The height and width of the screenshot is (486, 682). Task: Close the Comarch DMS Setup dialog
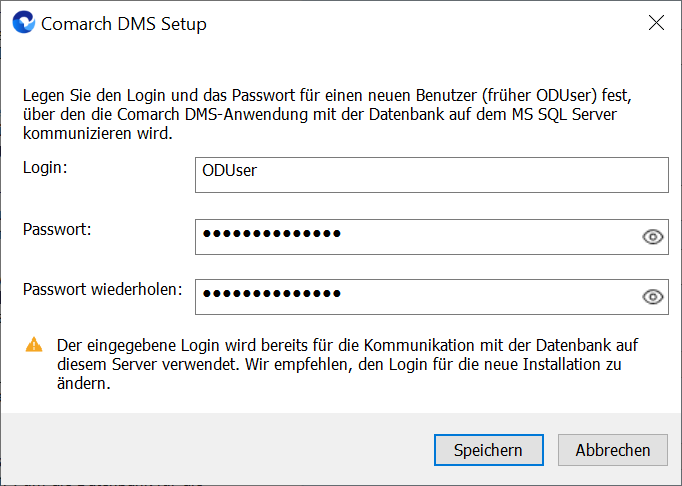(x=656, y=23)
